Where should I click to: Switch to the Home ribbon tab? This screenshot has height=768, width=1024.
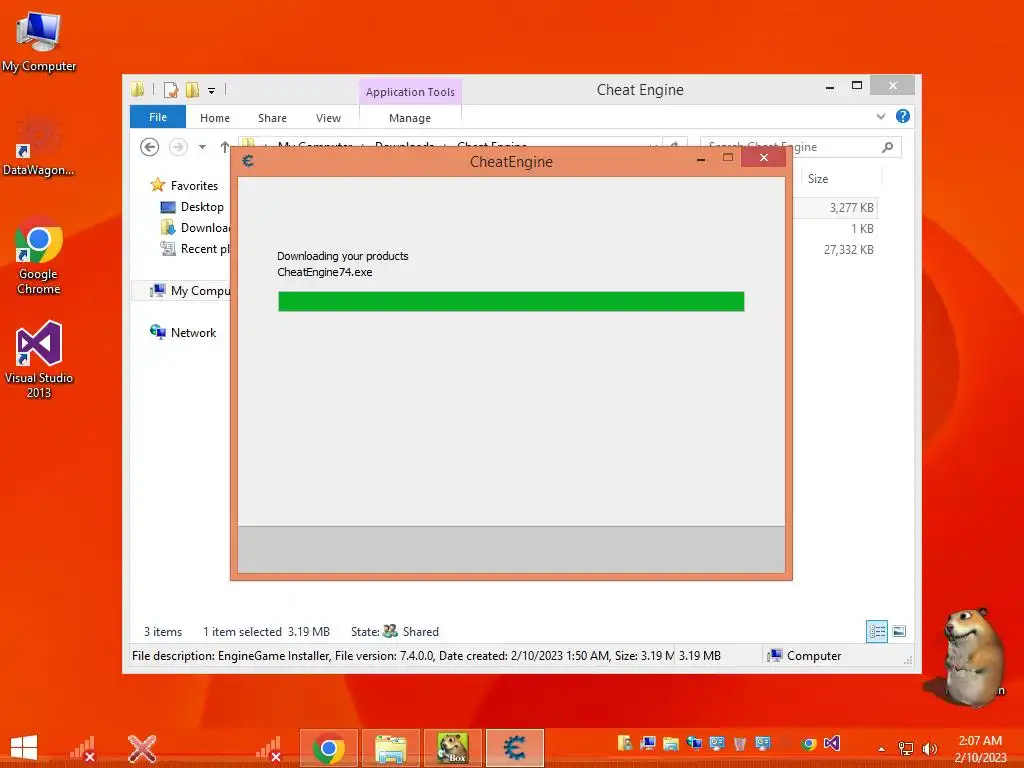click(215, 118)
